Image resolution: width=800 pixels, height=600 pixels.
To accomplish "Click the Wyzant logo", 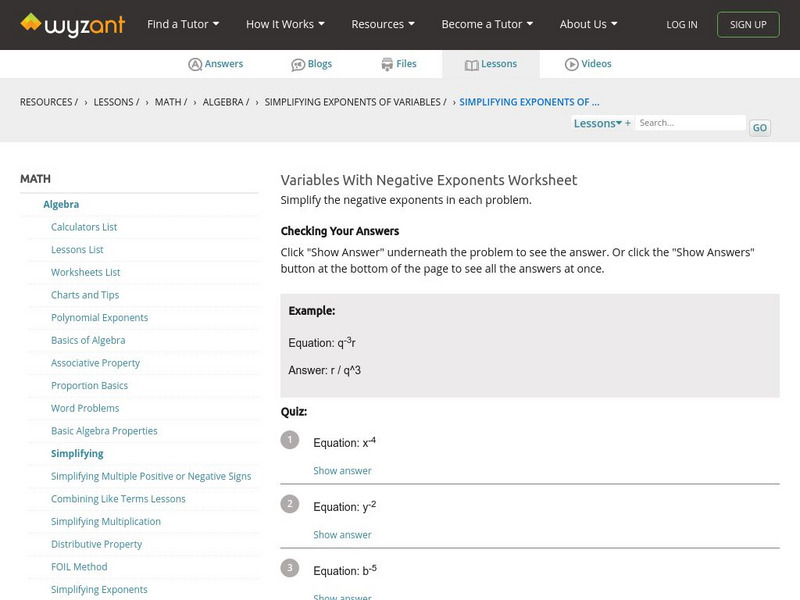I will [x=72, y=24].
